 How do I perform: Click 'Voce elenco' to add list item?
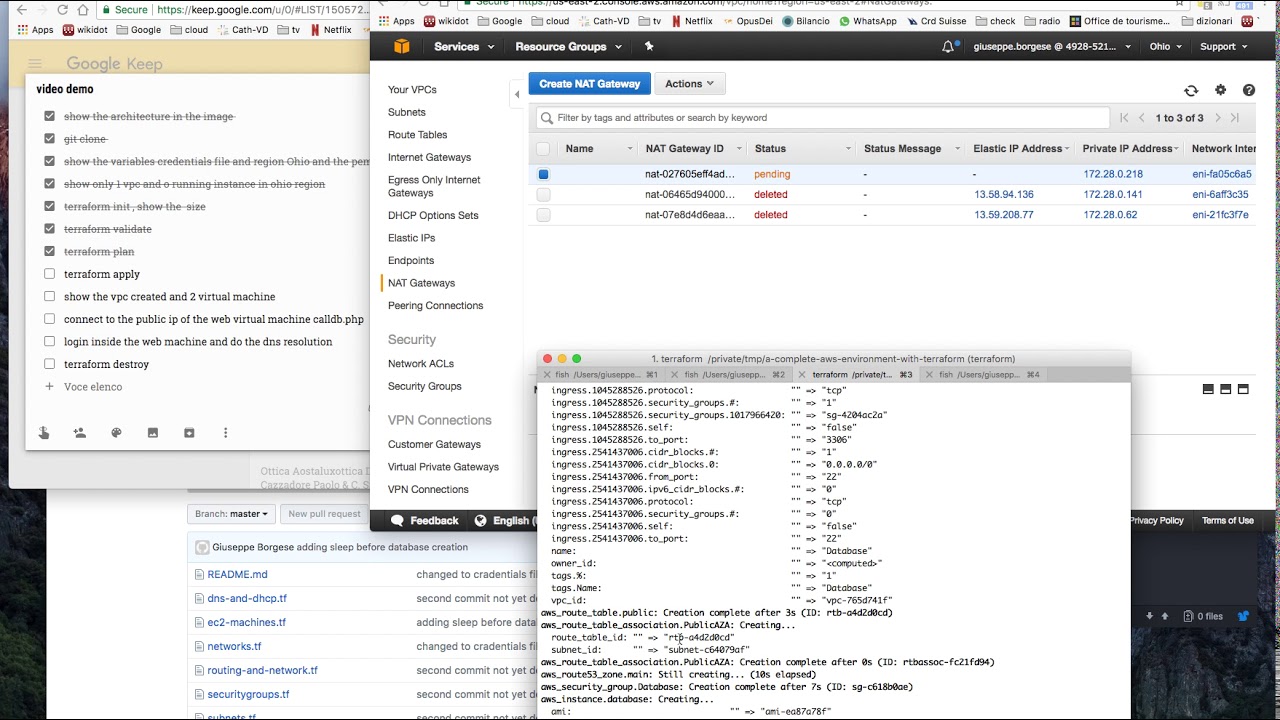coord(93,387)
